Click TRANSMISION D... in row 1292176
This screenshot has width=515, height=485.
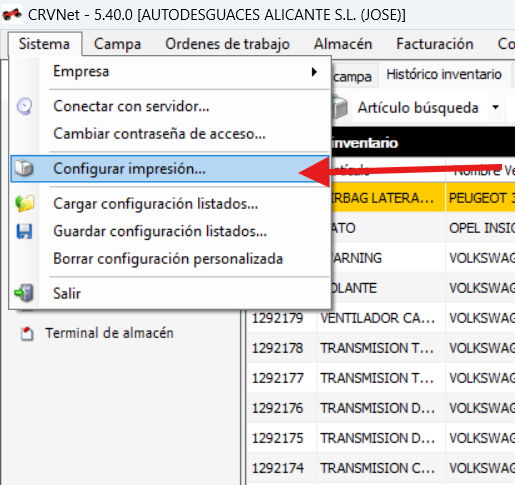click(x=381, y=408)
